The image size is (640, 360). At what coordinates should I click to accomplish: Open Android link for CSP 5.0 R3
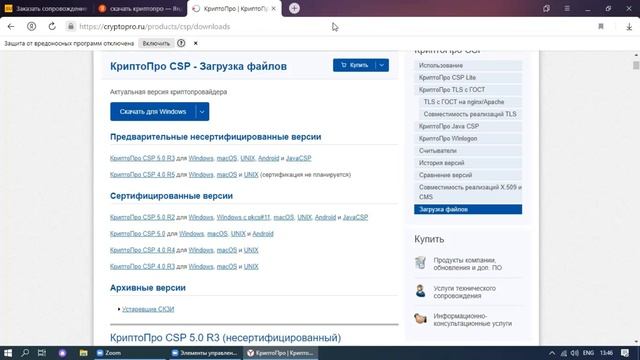pyautogui.click(x=268, y=158)
